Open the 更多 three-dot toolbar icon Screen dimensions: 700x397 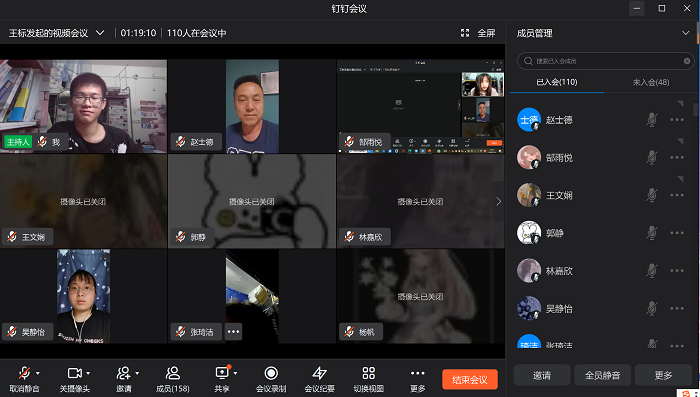click(417, 373)
